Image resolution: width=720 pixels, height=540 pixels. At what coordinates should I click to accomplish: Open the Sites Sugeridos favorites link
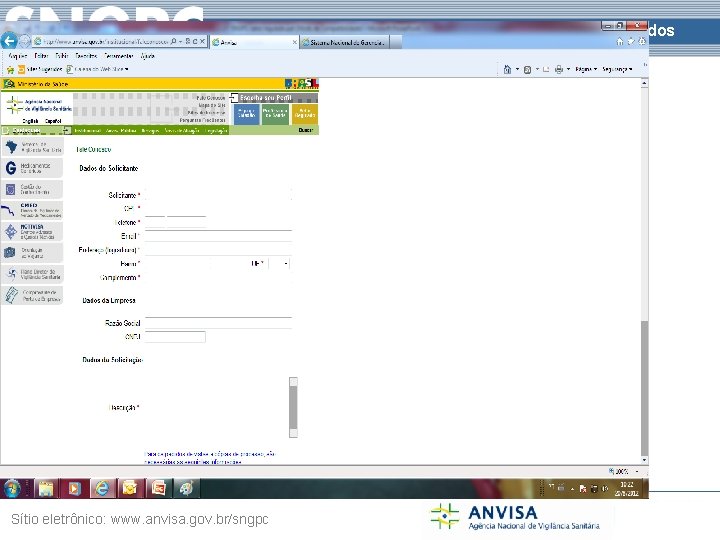(x=40, y=69)
